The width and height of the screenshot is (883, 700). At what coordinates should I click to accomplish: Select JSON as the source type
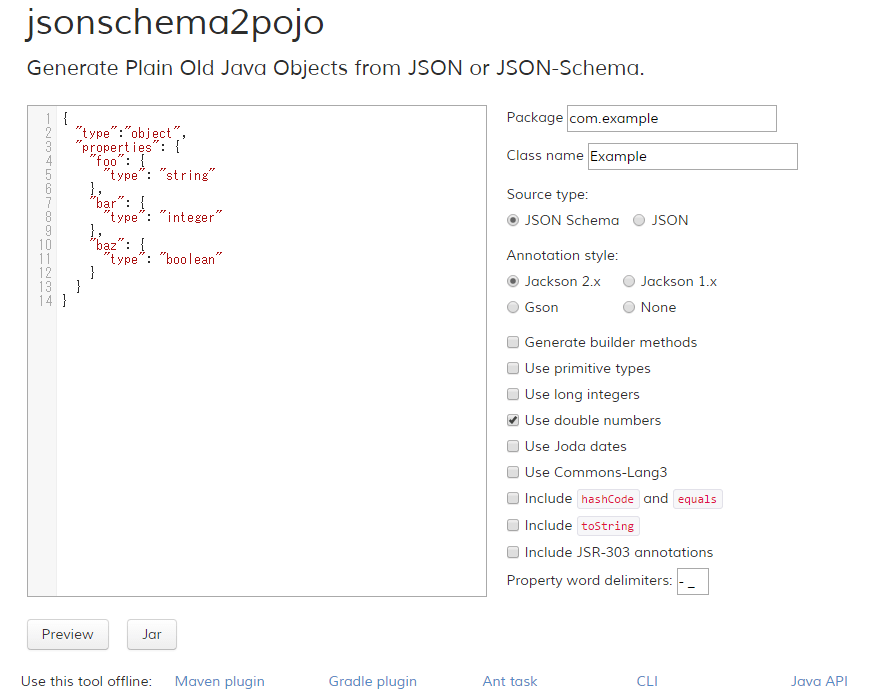tap(639, 220)
